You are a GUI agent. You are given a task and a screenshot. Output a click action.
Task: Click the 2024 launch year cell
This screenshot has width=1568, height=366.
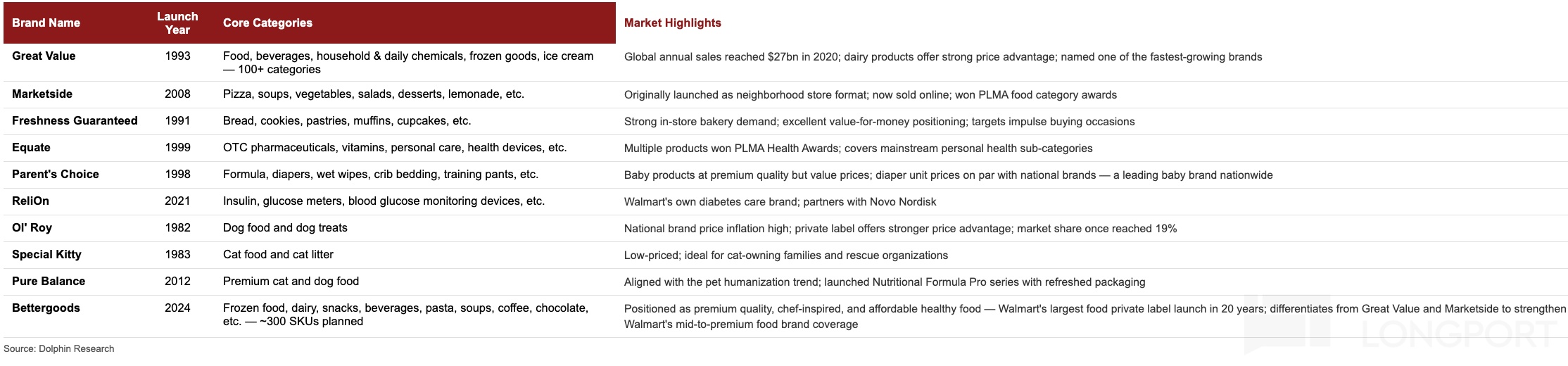pos(177,308)
